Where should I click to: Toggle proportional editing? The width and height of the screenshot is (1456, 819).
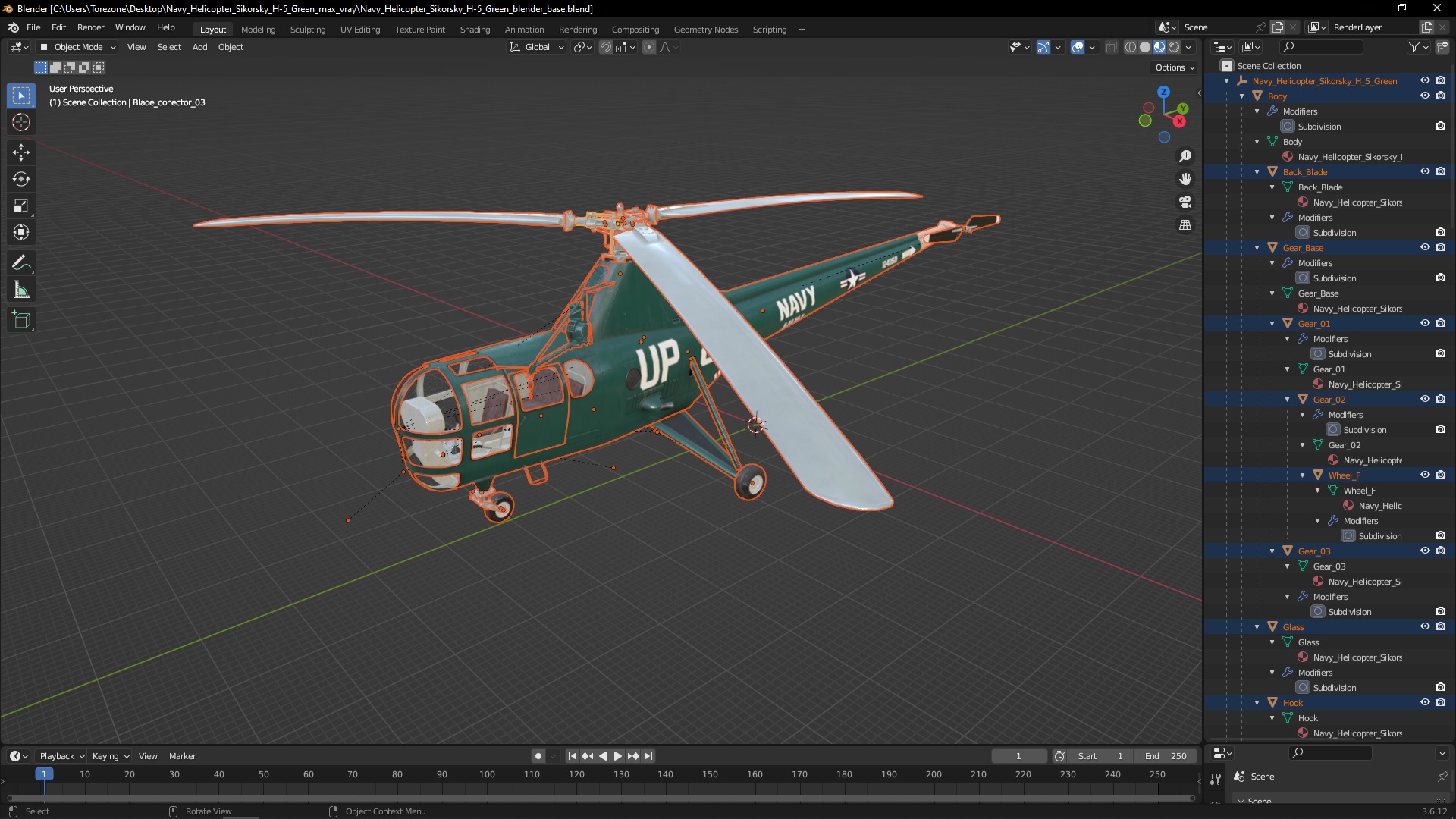tap(649, 47)
